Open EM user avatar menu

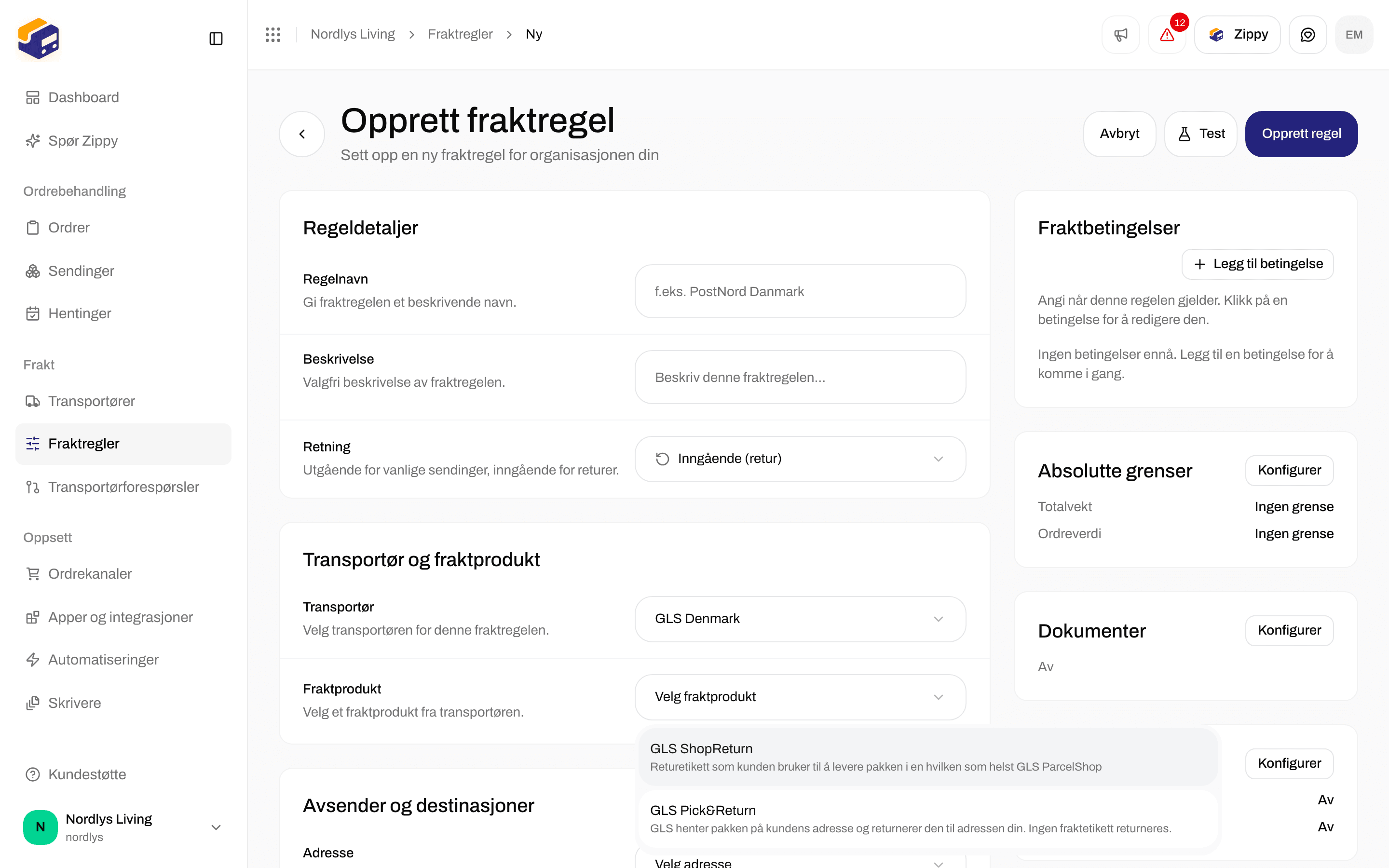point(1354,34)
